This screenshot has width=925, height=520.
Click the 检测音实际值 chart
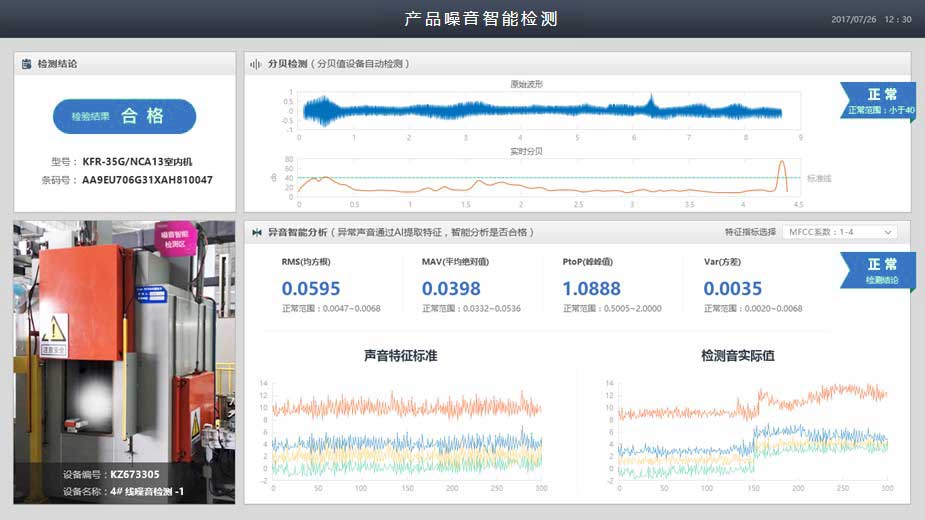coord(752,428)
